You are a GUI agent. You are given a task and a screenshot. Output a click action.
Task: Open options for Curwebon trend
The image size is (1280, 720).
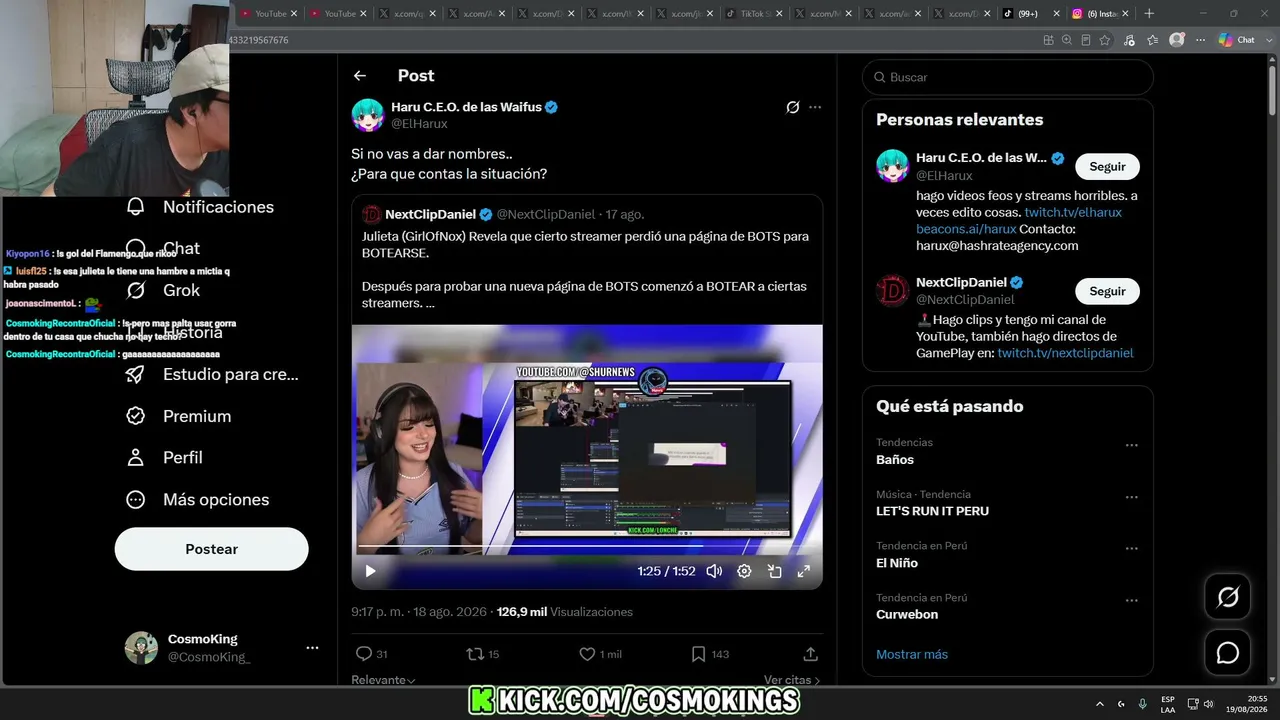1132,601
